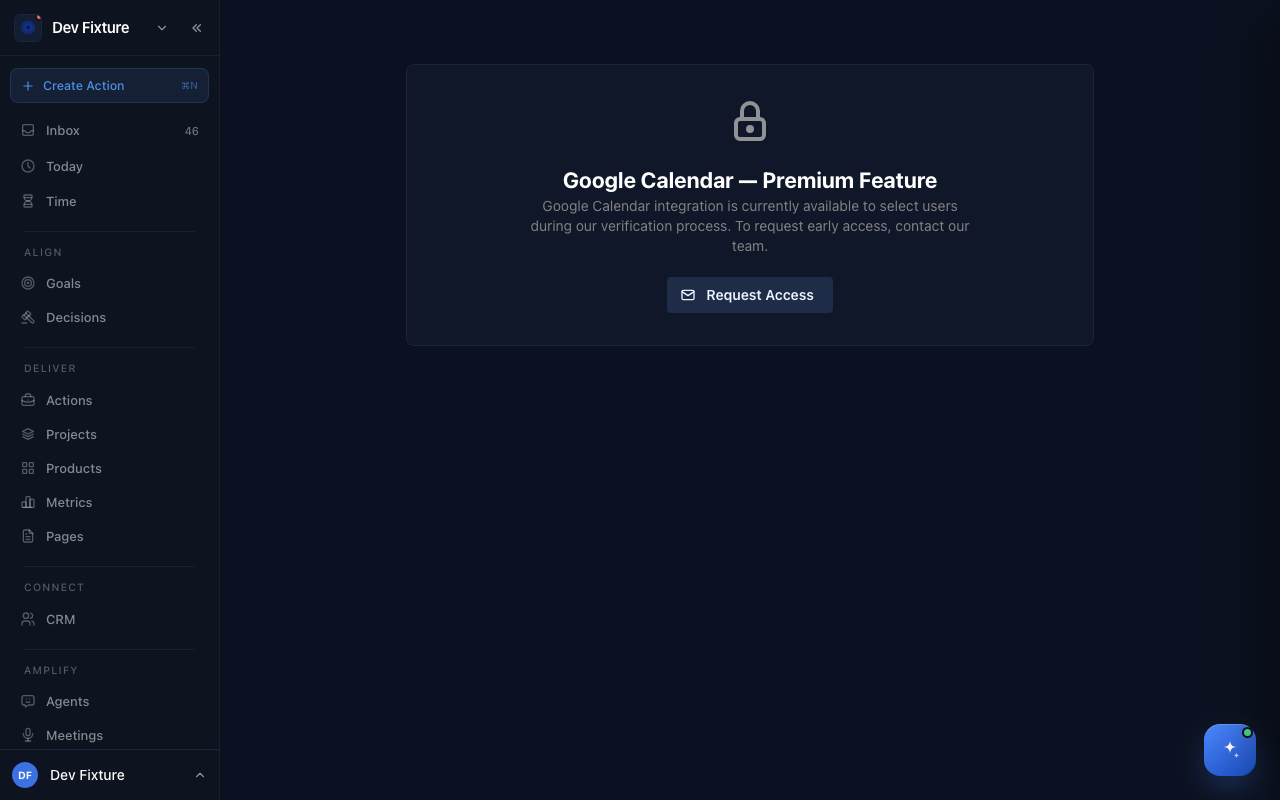Viewport: 1280px width, 800px height.
Task: Open the AI assistant sparkle button
Action: pyautogui.click(x=1230, y=750)
